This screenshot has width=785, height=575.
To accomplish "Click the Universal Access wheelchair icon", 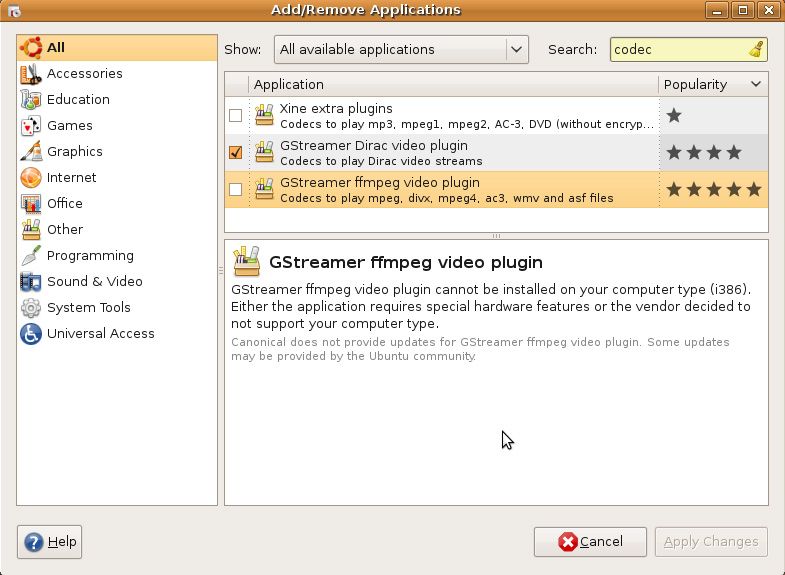I will click(x=31, y=334).
